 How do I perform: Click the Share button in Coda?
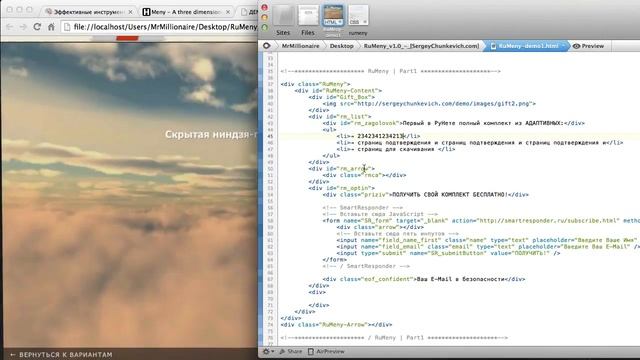(x=291, y=351)
